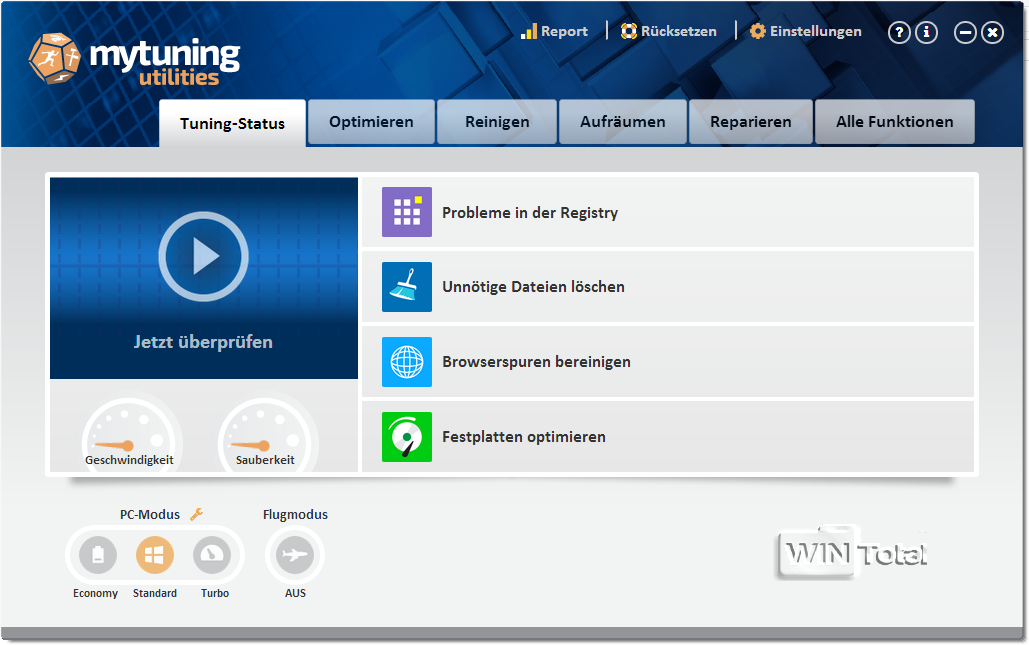Switch to the Aufräumen tab
Image resolution: width=1029 pixels, height=645 pixels.
(623, 122)
